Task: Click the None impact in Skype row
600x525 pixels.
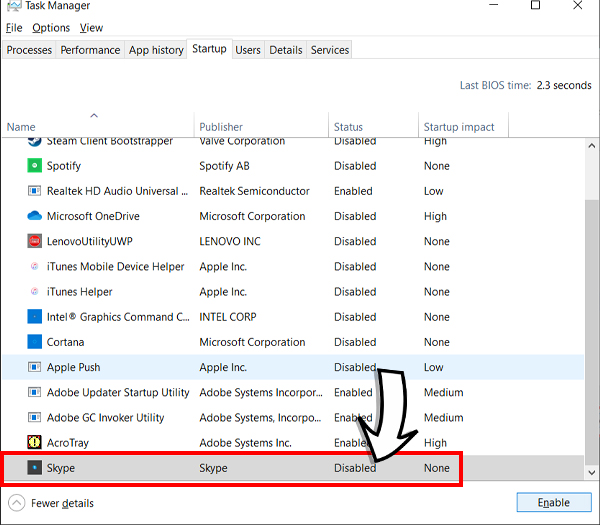Action: pos(437,468)
